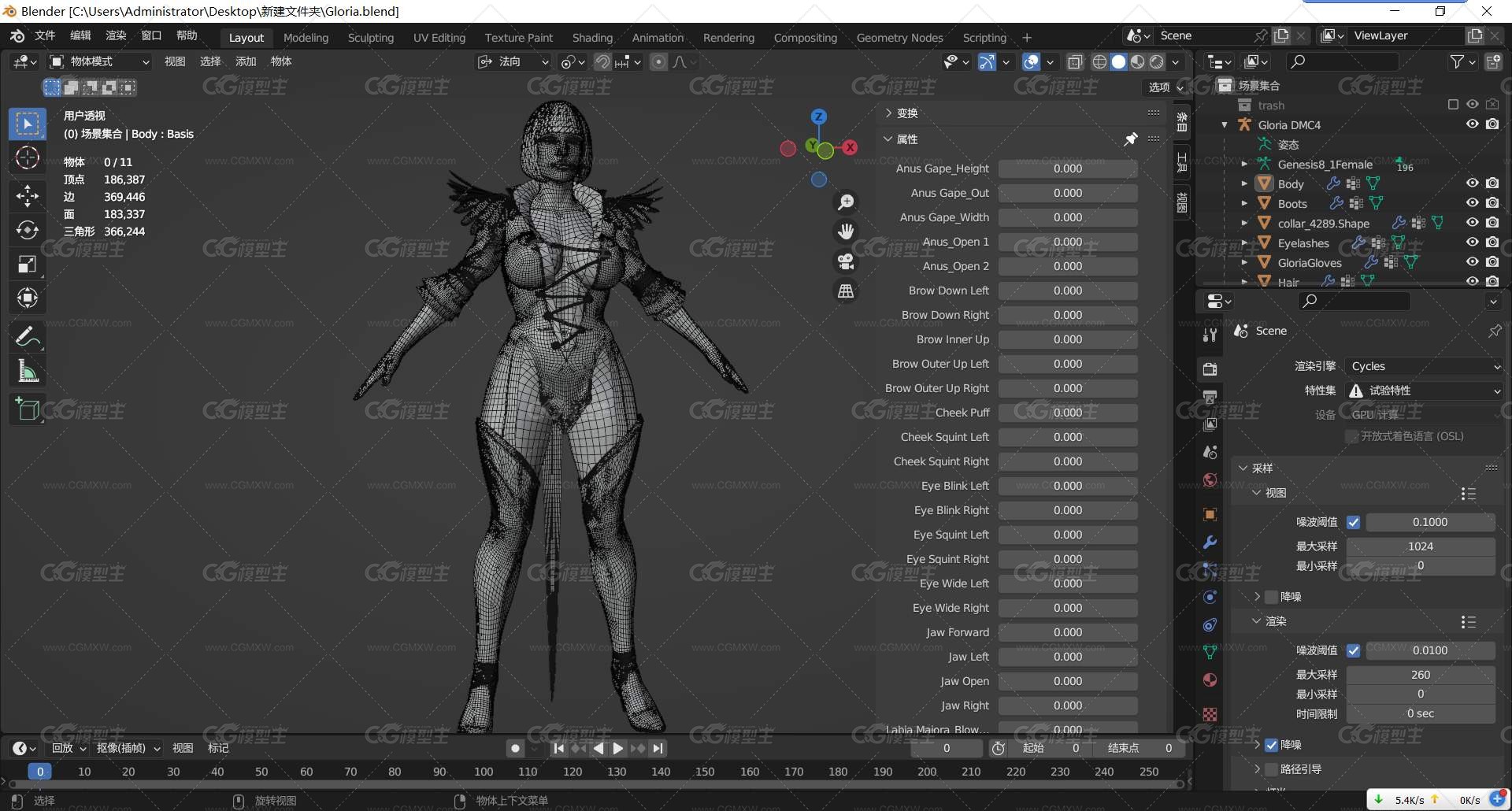Adjust Jaw Open shape key slider
The height and width of the screenshot is (811, 1512).
point(1068,681)
